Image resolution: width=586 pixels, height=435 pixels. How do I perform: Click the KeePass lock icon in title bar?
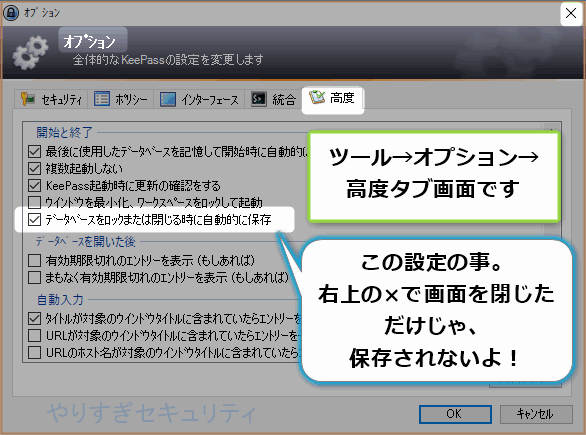(x=11, y=12)
